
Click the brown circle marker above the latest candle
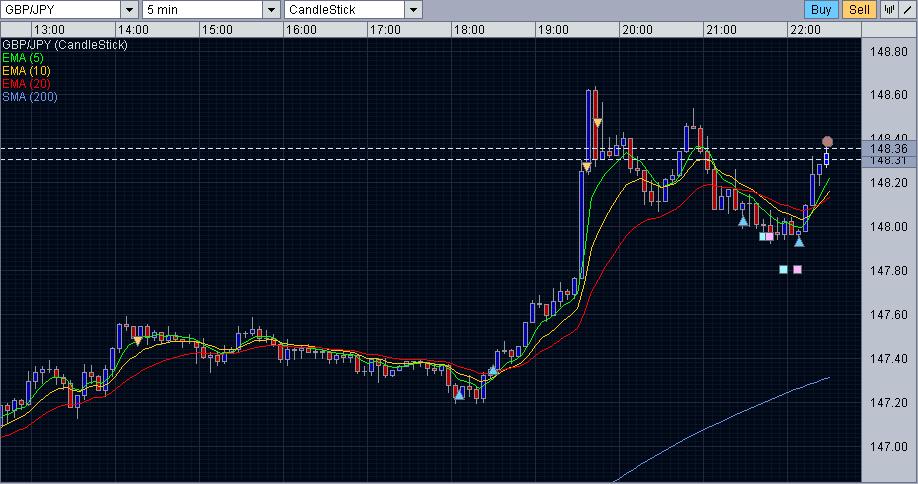827,141
